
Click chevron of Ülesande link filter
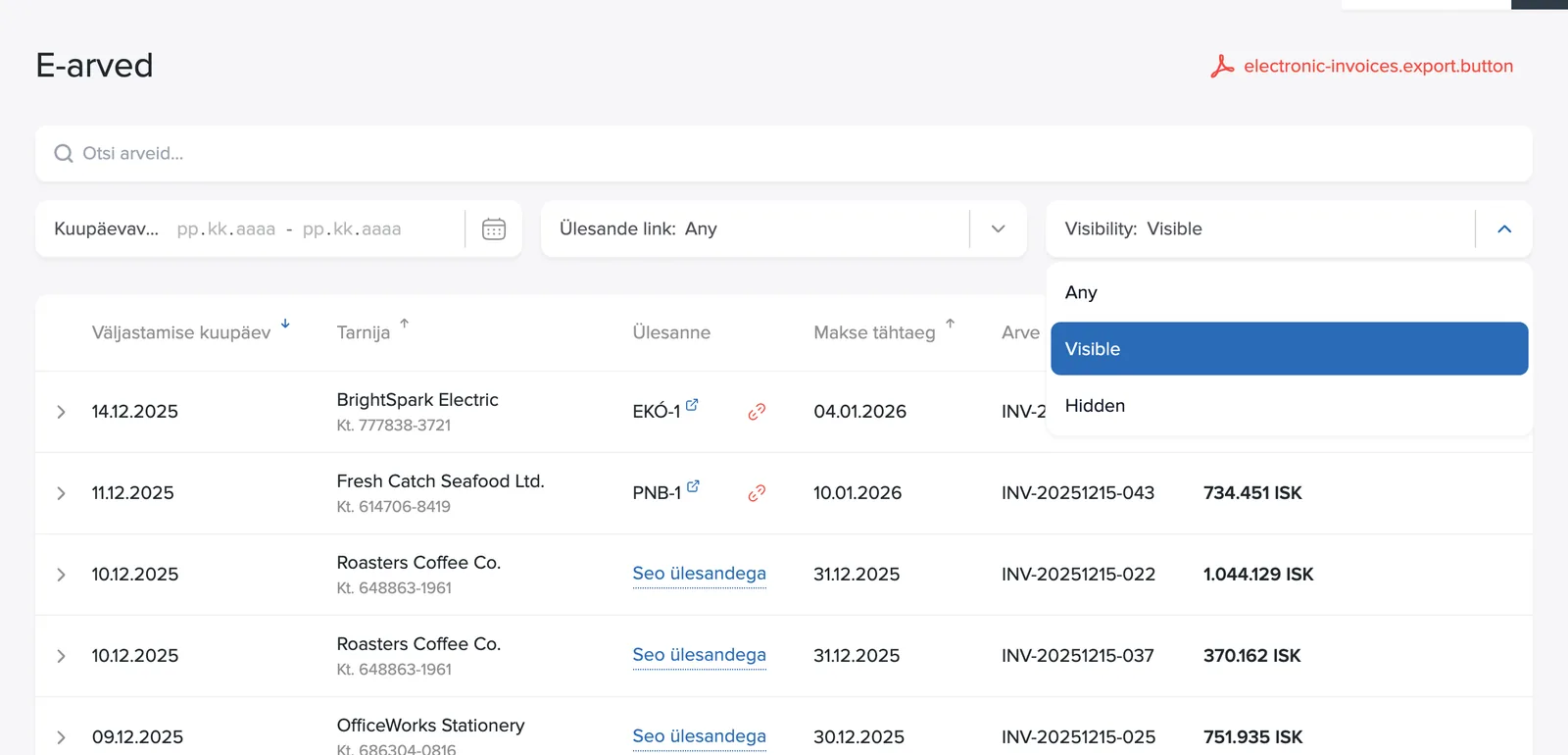(x=999, y=228)
